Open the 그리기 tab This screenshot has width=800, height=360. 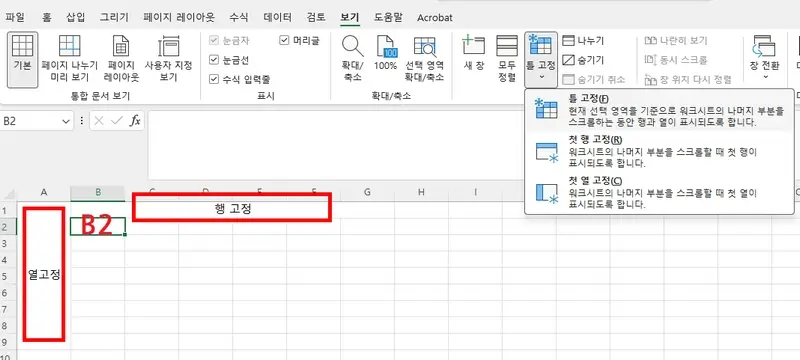[114, 17]
